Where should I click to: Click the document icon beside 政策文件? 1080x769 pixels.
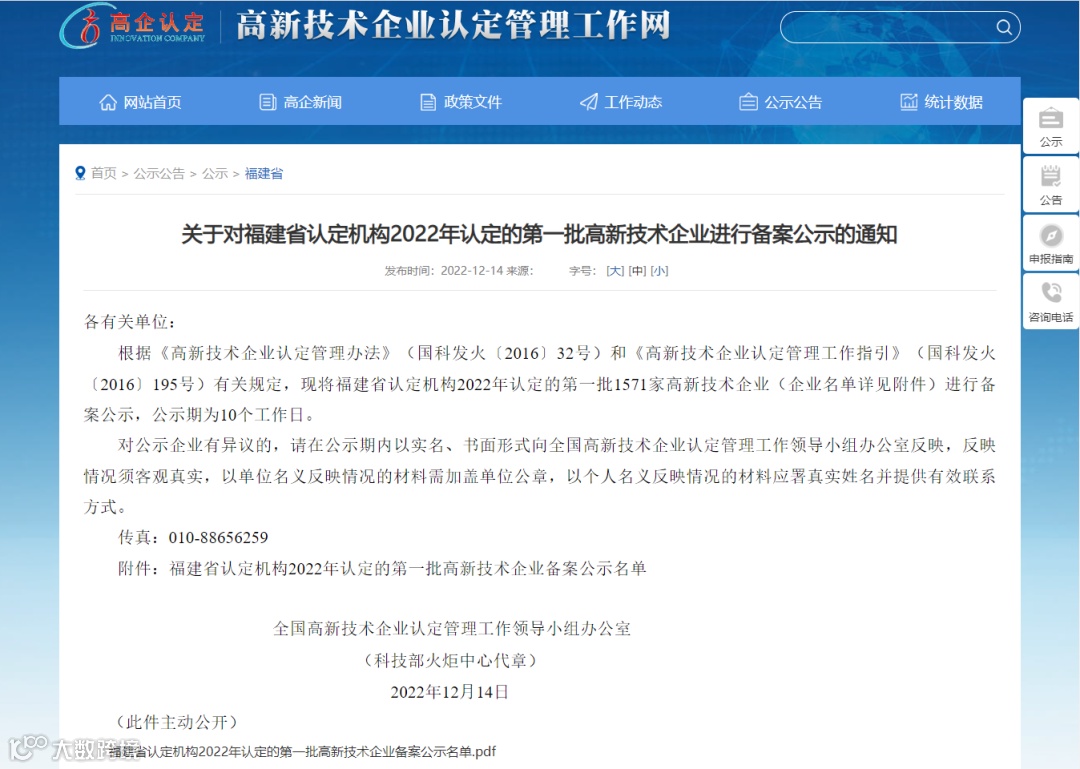point(428,103)
